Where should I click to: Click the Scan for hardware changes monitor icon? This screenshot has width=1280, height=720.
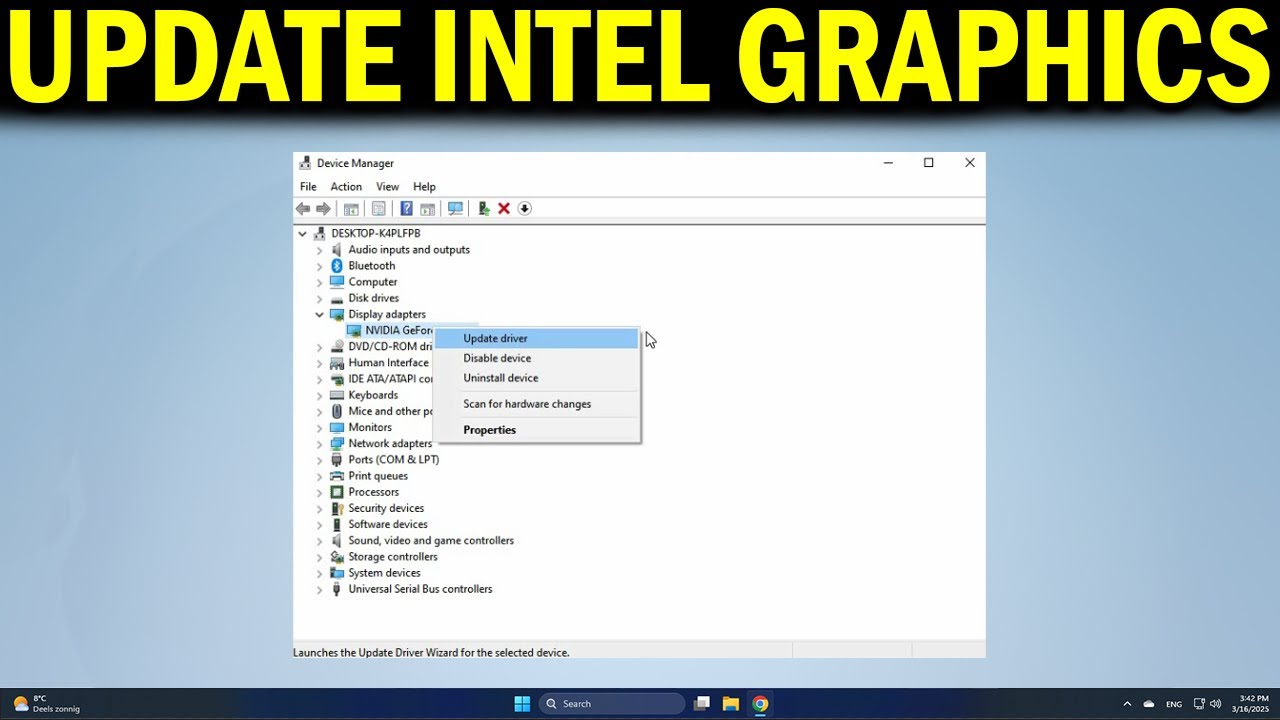click(x=455, y=209)
